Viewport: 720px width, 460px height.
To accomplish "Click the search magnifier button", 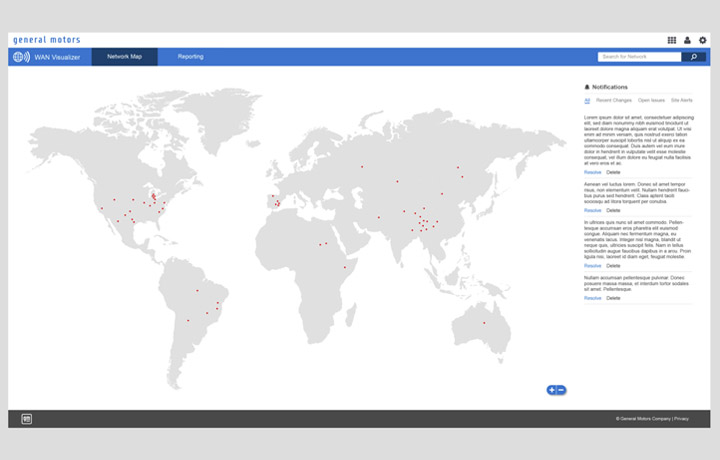I will point(693,57).
